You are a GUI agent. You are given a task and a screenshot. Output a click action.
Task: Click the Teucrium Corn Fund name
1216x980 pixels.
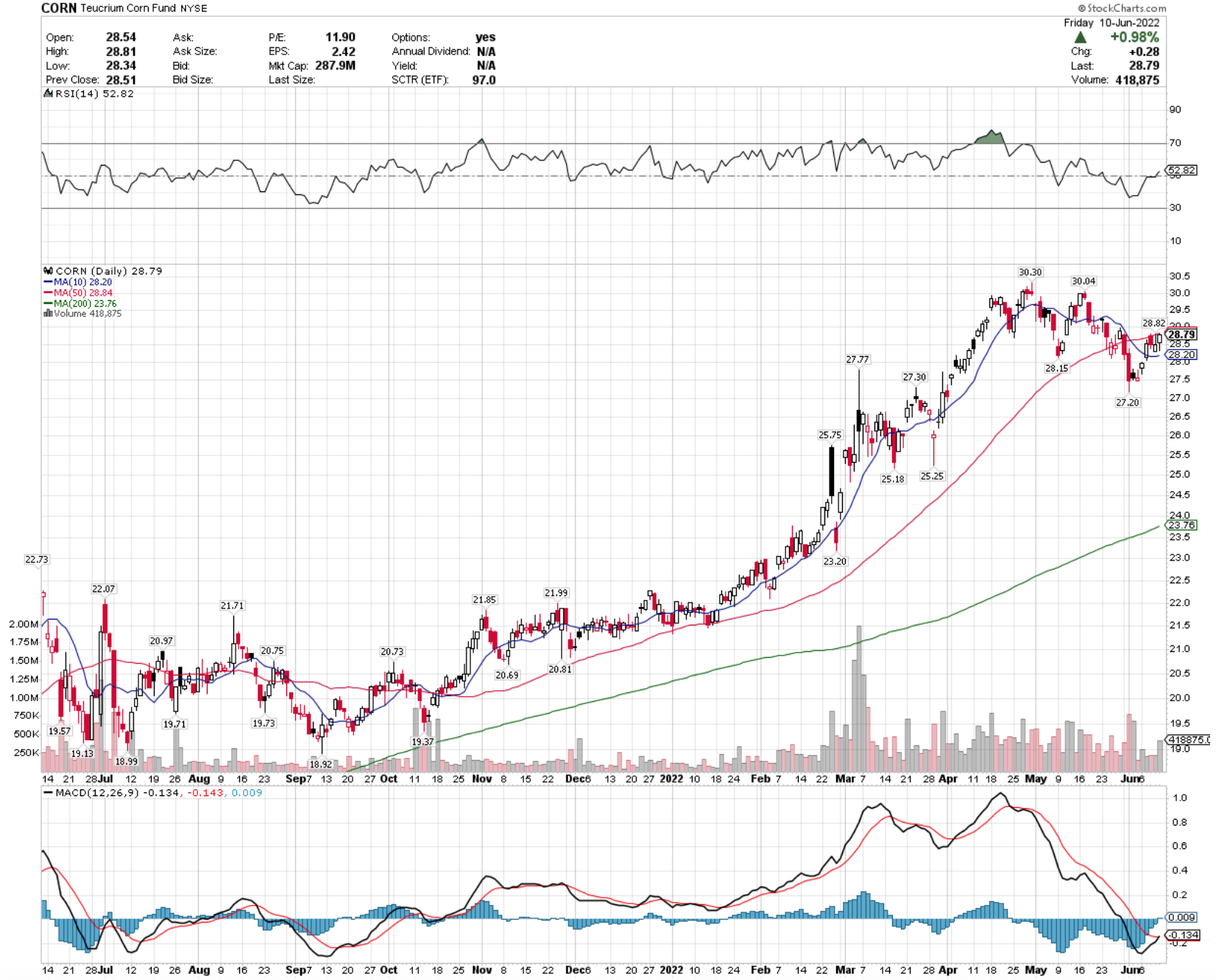click(x=128, y=8)
